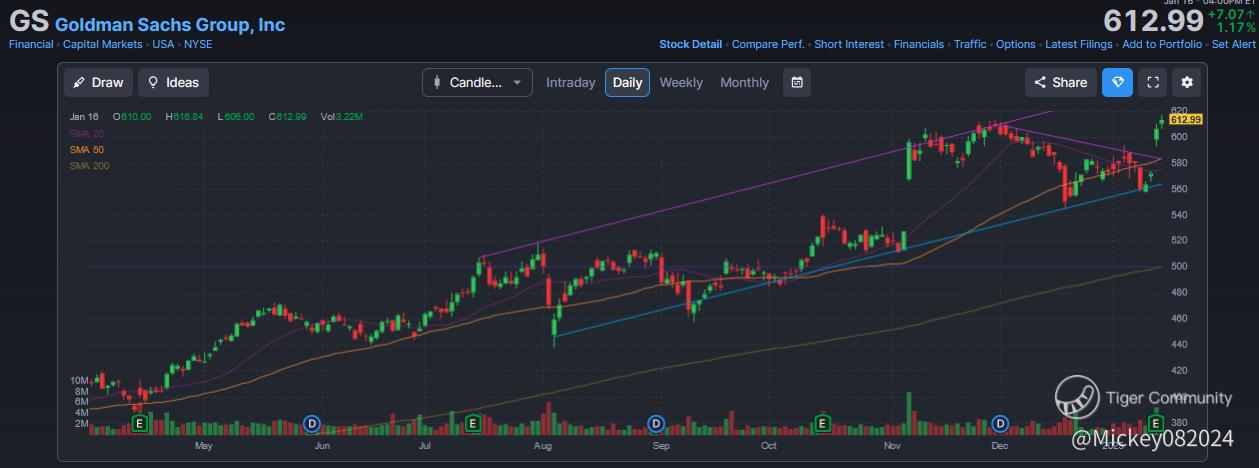Switch to the Intraday timeframe

coord(570,82)
